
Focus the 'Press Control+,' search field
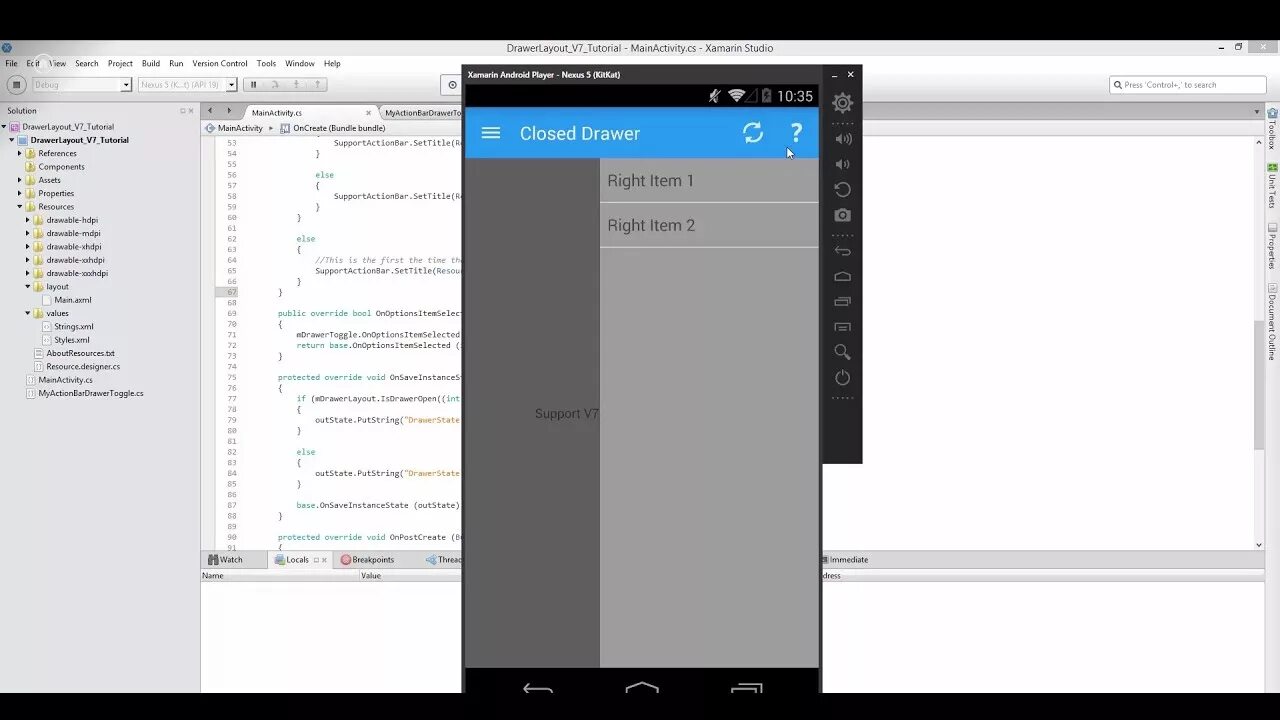[1188, 85]
